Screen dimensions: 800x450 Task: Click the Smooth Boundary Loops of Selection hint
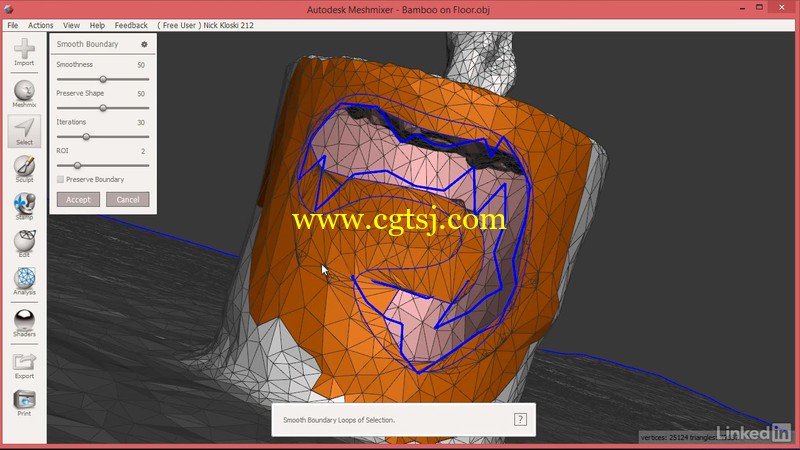[x=339, y=420]
